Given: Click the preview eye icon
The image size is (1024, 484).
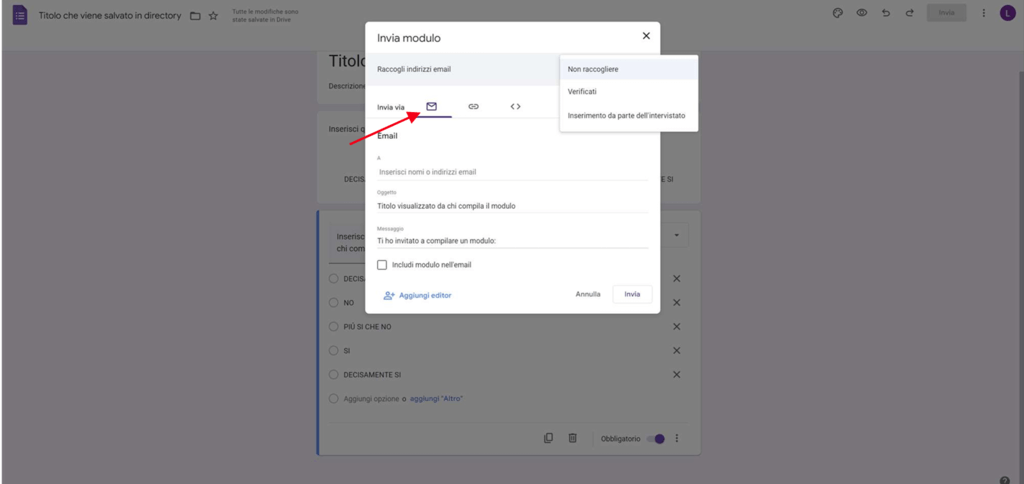Looking at the screenshot, I should [861, 13].
